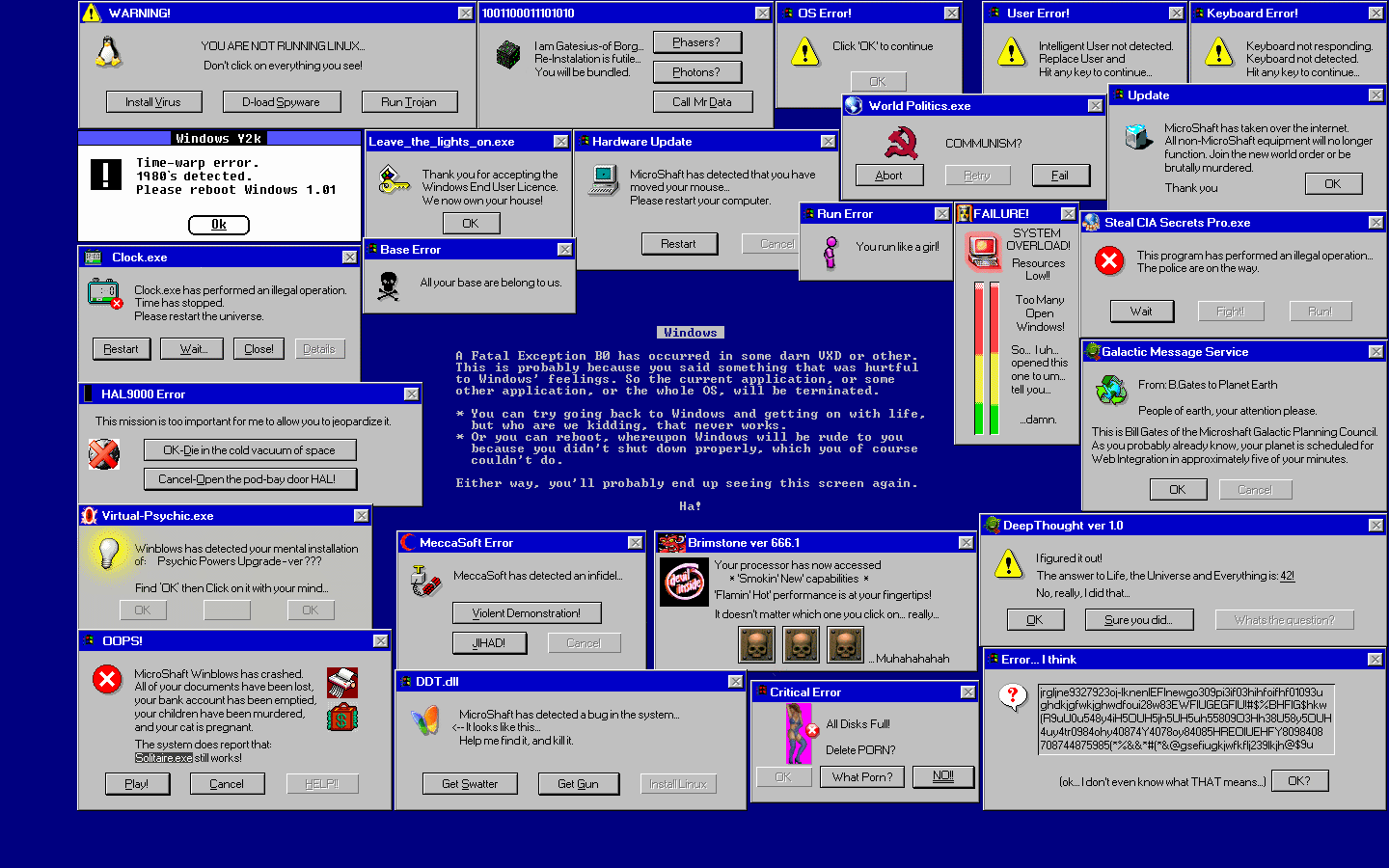Click the lightbulb icon in Virtual-Psychic.exe
Viewport: 1389px width, 868px height.
tap(108, 553)
